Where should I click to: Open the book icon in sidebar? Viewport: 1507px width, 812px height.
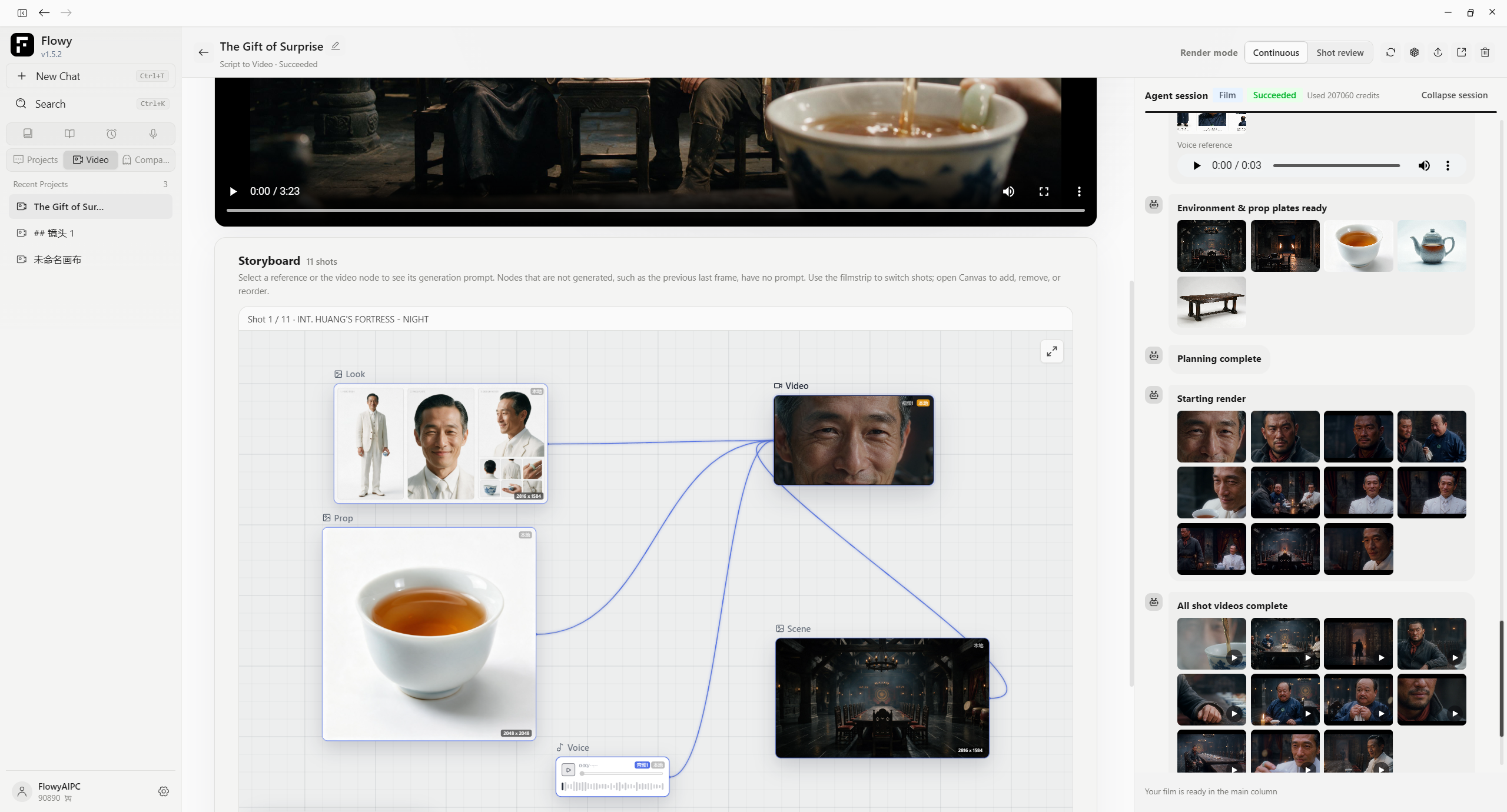[69, 134]
